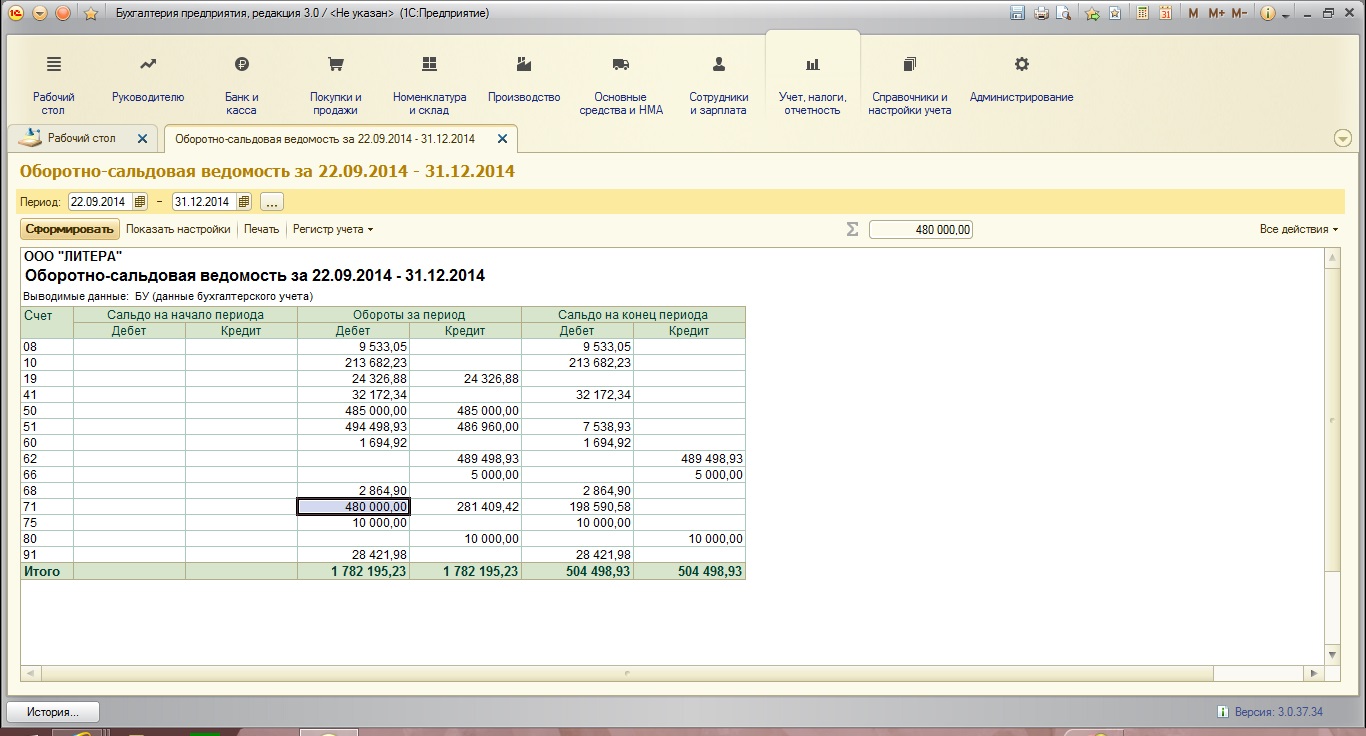Viewport: 1366px width, 736px height.
Task: Open calendar picker for start date
Action: (140, 202)
